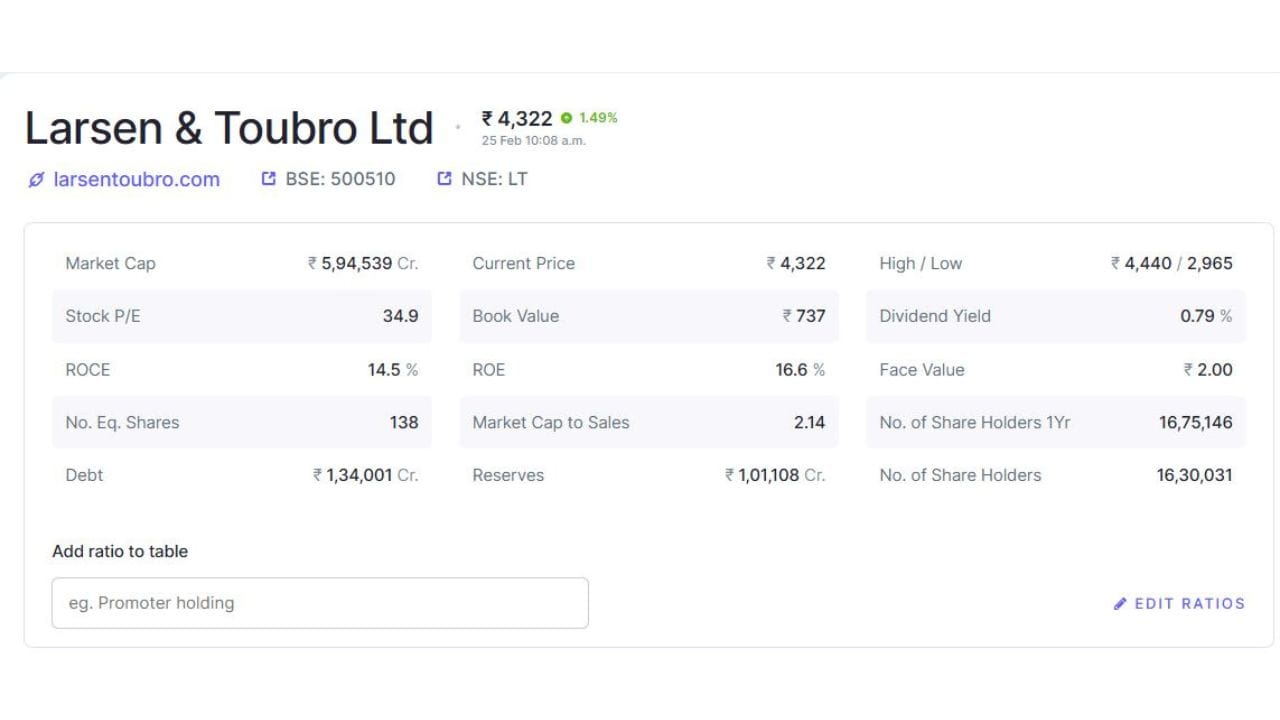
Task: Focus the Add ratio to table field
Action: (x=320, y=603)
